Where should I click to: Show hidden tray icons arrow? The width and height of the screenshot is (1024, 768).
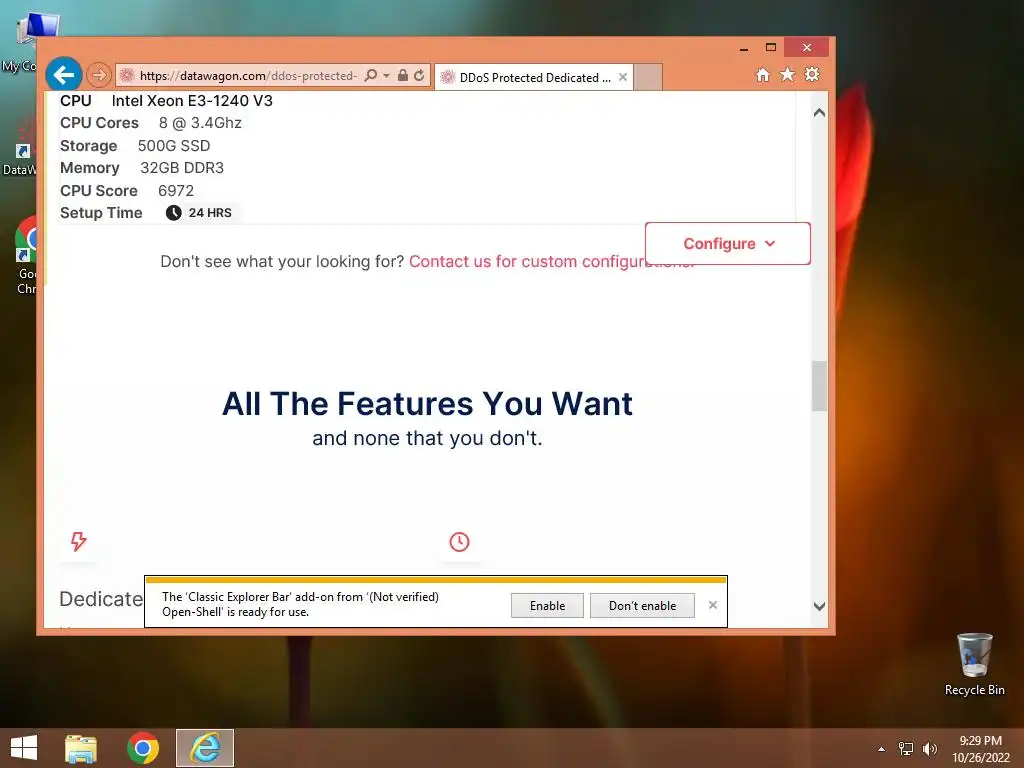881,749
